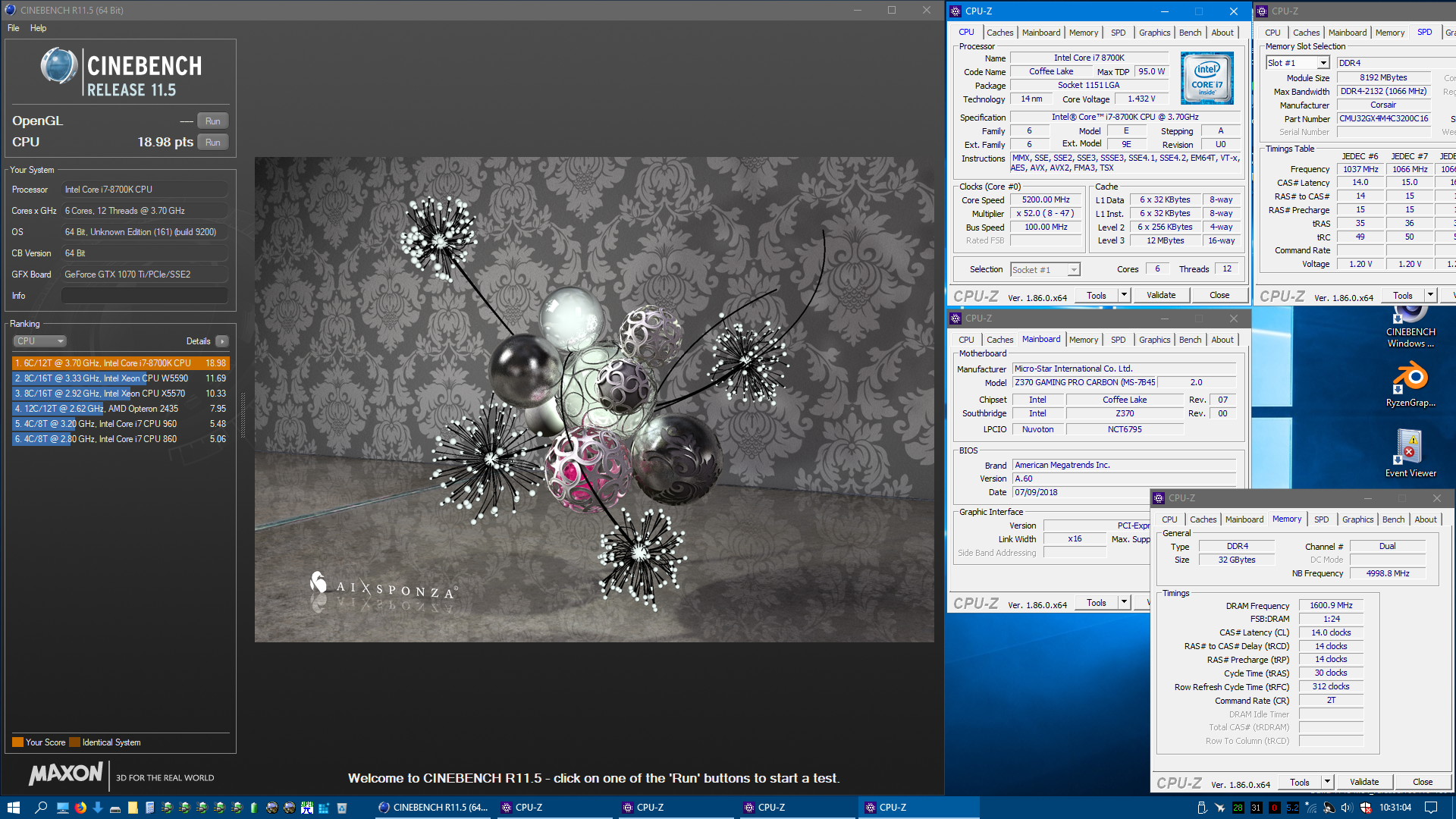Select ranking row Xeon CPU W5590
This screenshot has height=819, width=1456.
[121, 378]
